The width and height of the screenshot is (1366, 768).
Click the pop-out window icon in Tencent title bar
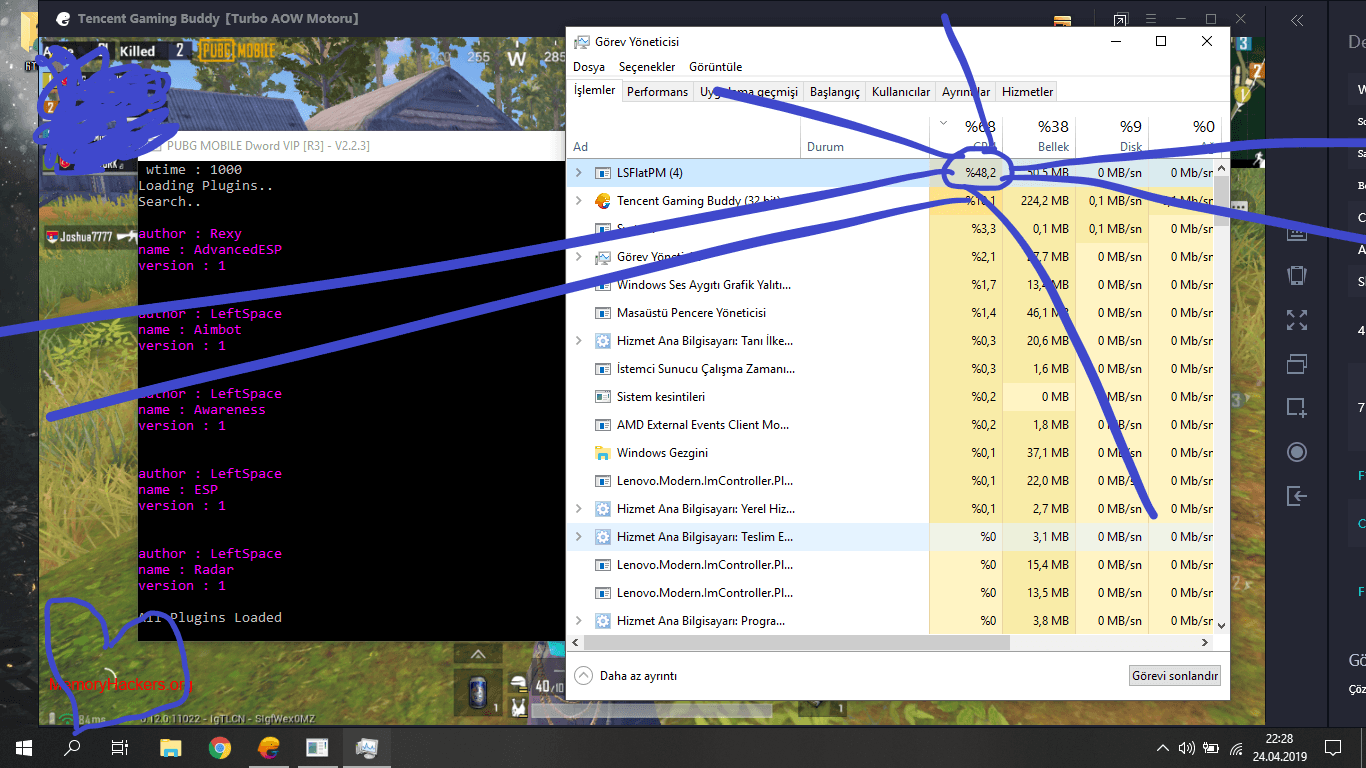[1121, 19]
